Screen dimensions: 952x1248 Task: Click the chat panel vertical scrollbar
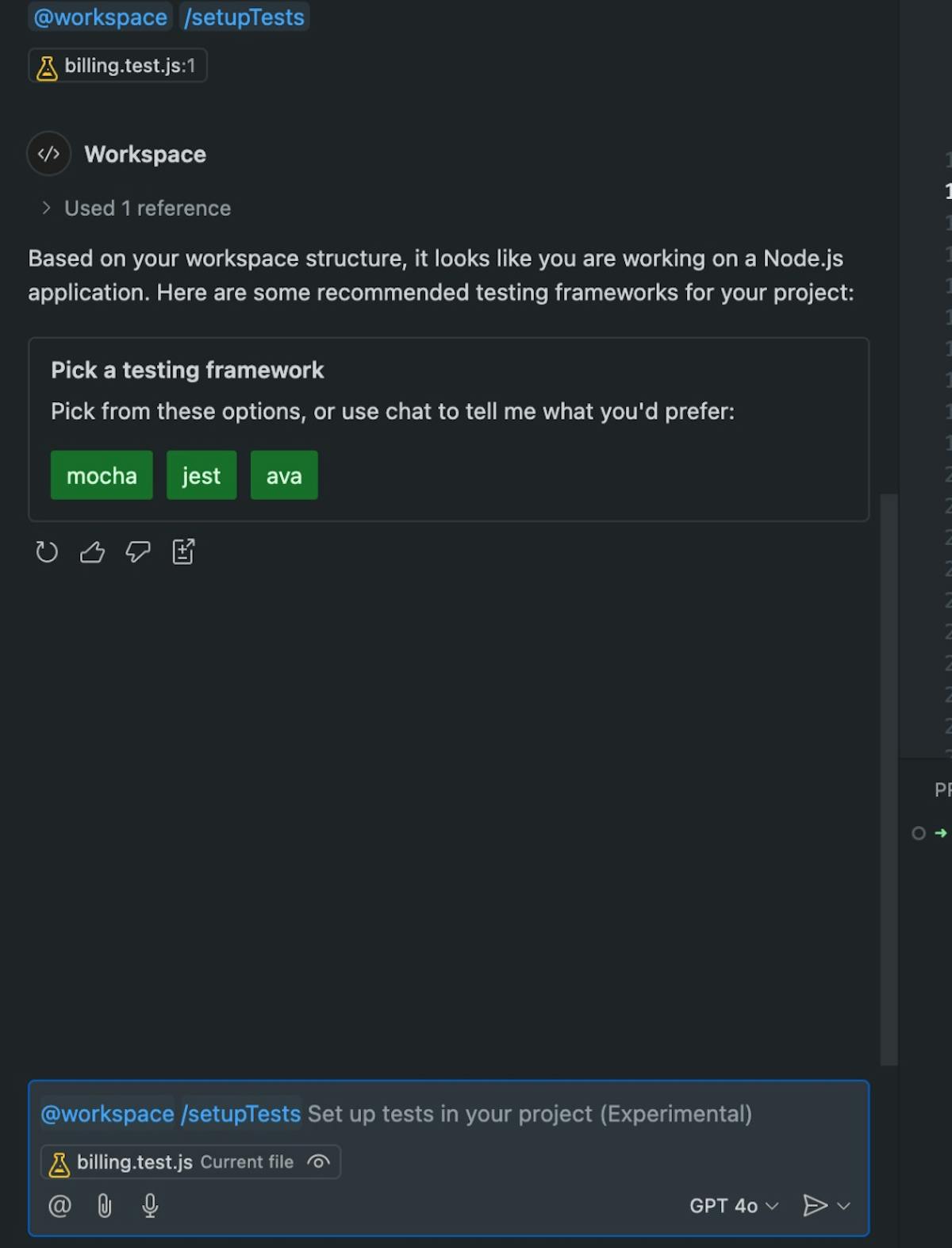[x=889, y=778]
